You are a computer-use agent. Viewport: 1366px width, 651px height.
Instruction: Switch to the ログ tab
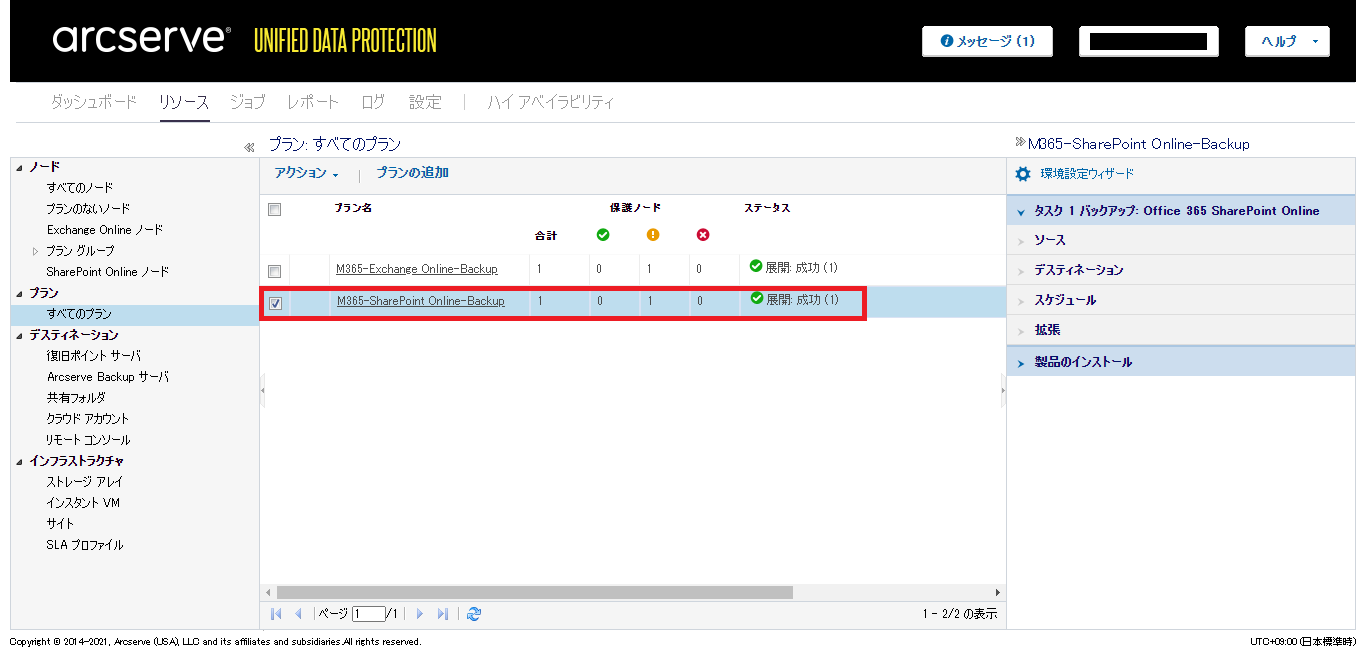[373, 102]
